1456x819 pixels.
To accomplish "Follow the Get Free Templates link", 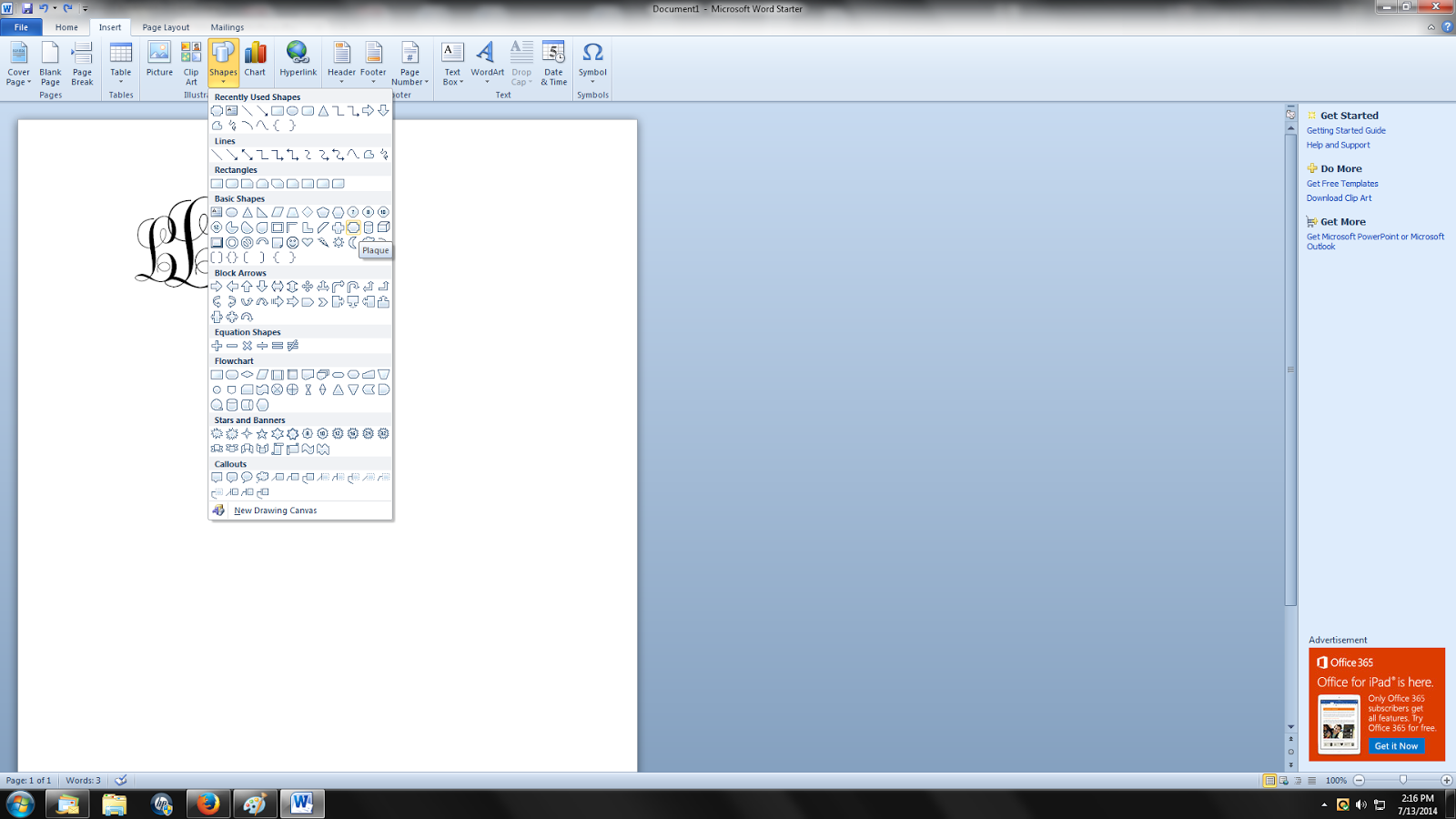I will 1342,184.
